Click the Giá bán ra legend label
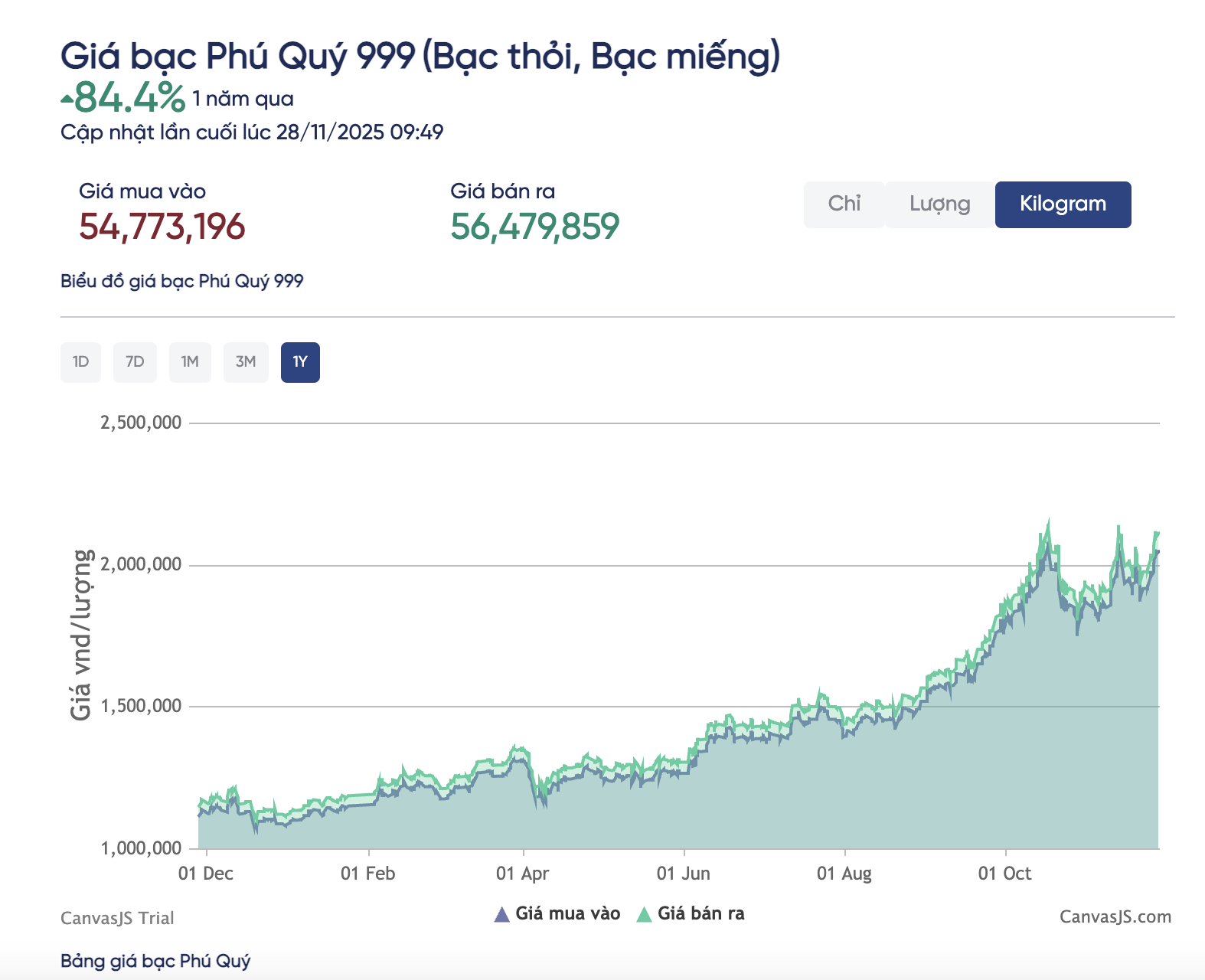1205x980 pixels. (x=700, y=913)
